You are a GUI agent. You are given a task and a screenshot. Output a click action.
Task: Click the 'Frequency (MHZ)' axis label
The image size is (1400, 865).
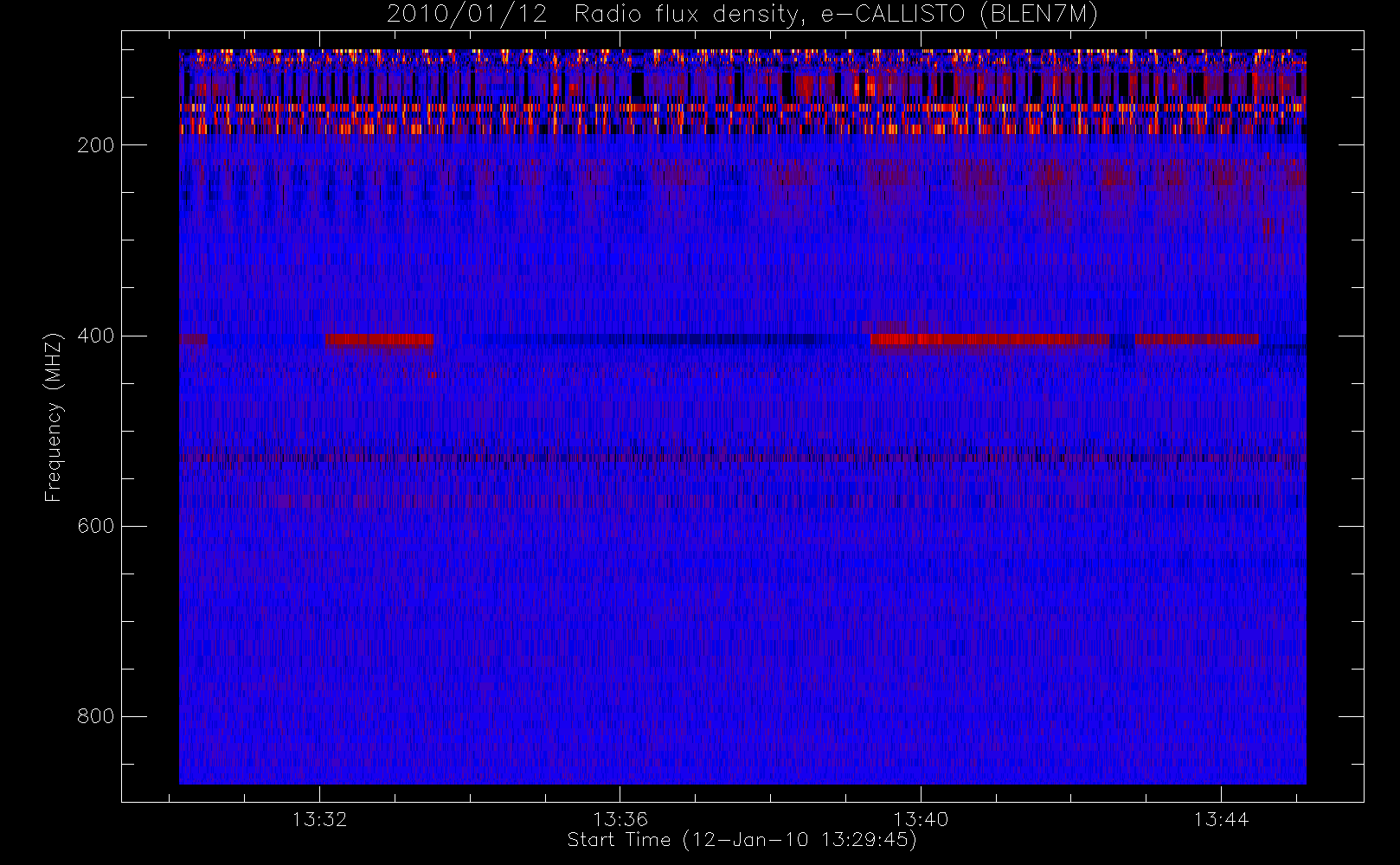point(54,417)
